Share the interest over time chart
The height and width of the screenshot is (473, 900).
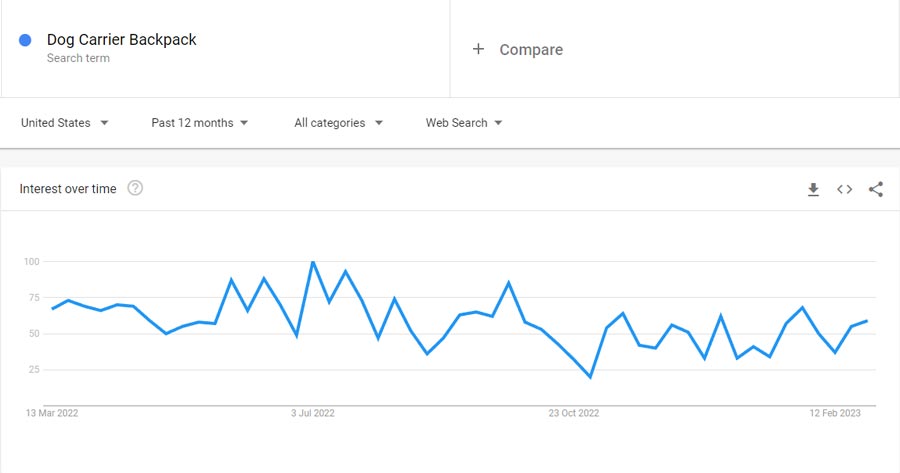[876, 189]
